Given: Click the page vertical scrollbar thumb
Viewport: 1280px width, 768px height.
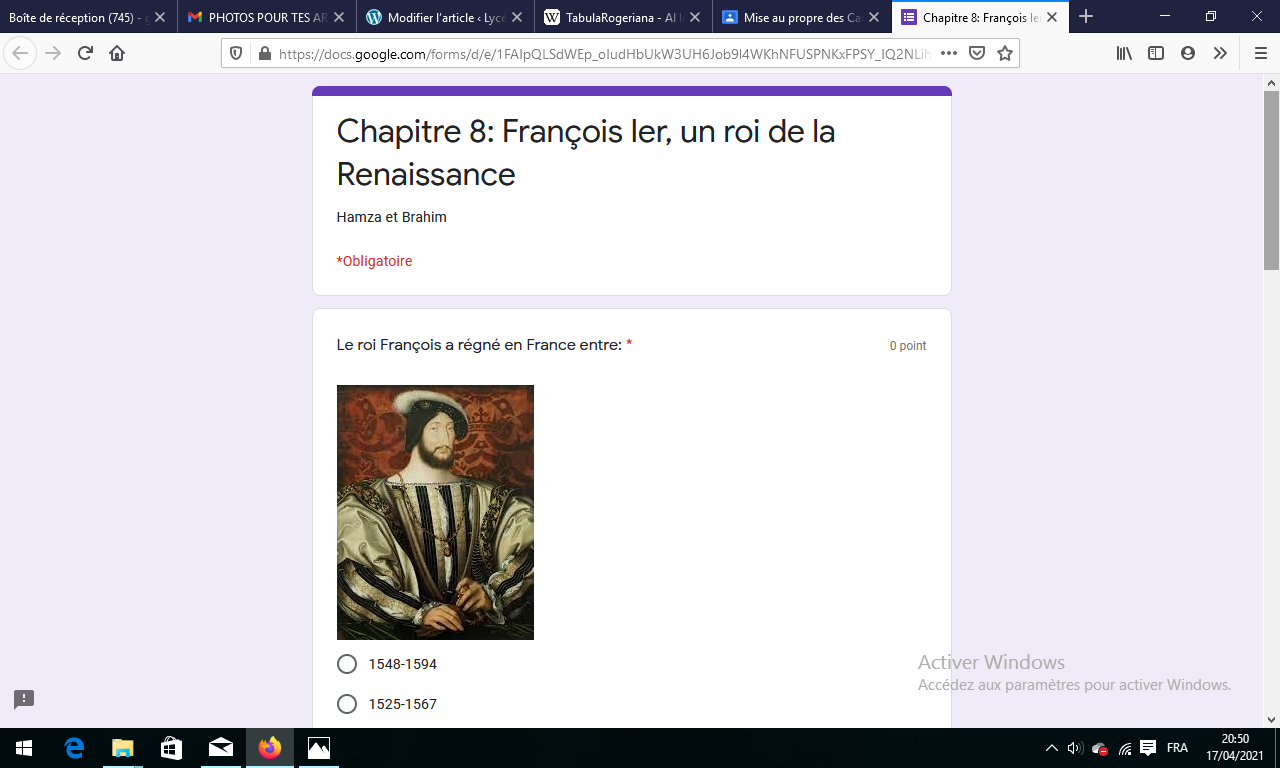Looking at the screenshot, I should [x=1271, y=180].
